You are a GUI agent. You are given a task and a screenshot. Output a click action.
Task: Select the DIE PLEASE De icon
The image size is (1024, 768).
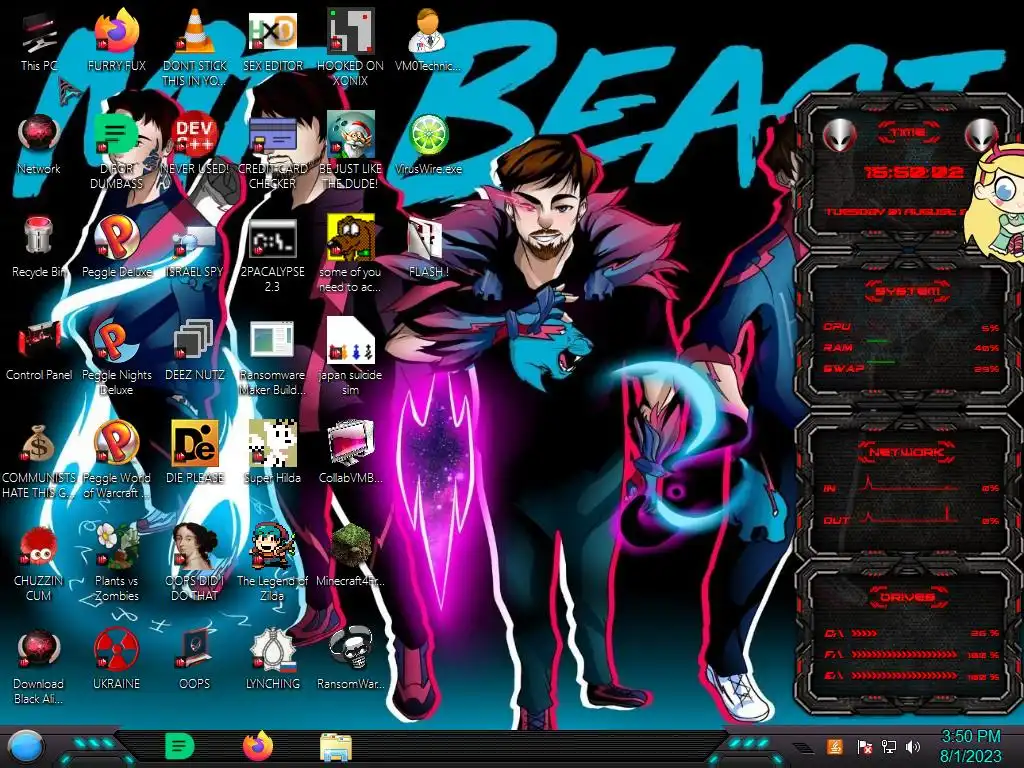pyautogui.click(x=195, y=452)
